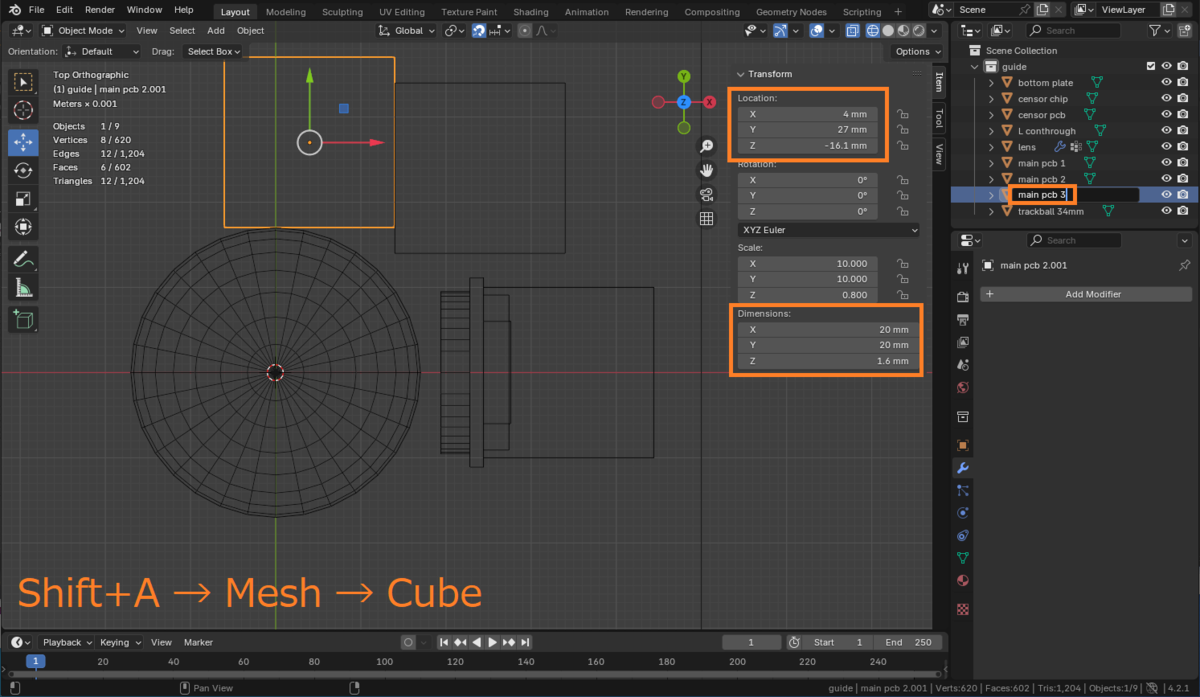
Task: Open the Tool properties tab icon
Action: [x=963, y=268]
